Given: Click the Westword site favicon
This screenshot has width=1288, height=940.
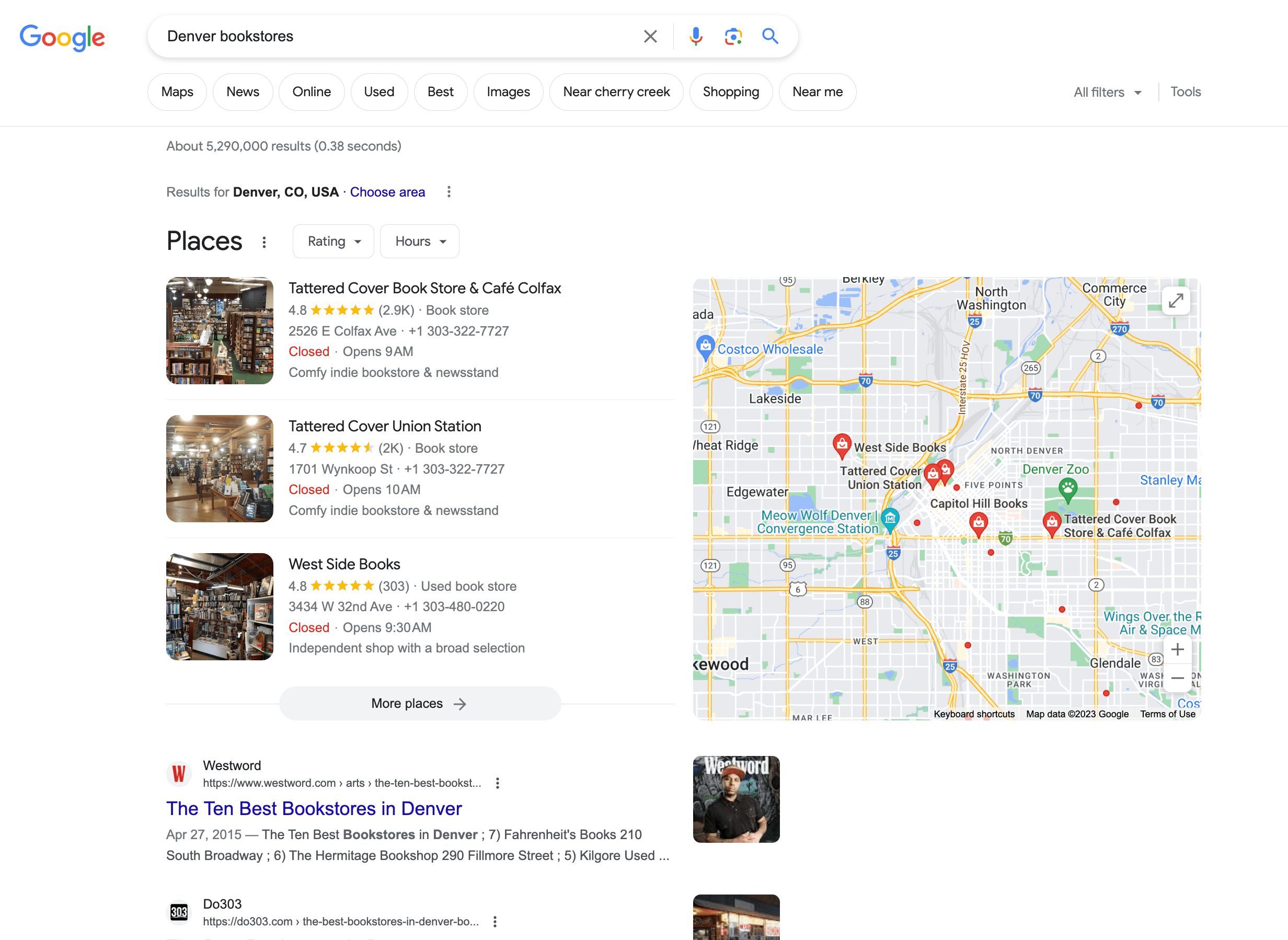Looking at the screenshot, I should (179, 774).
